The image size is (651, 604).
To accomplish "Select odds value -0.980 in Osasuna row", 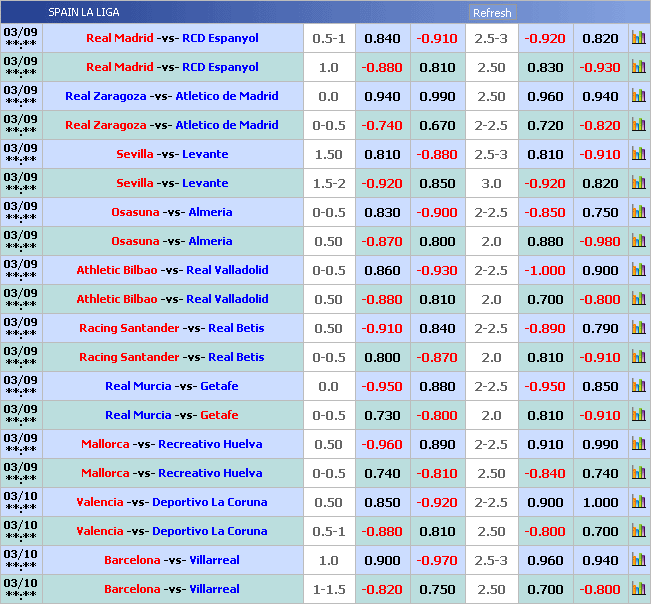I will point(600,242).
